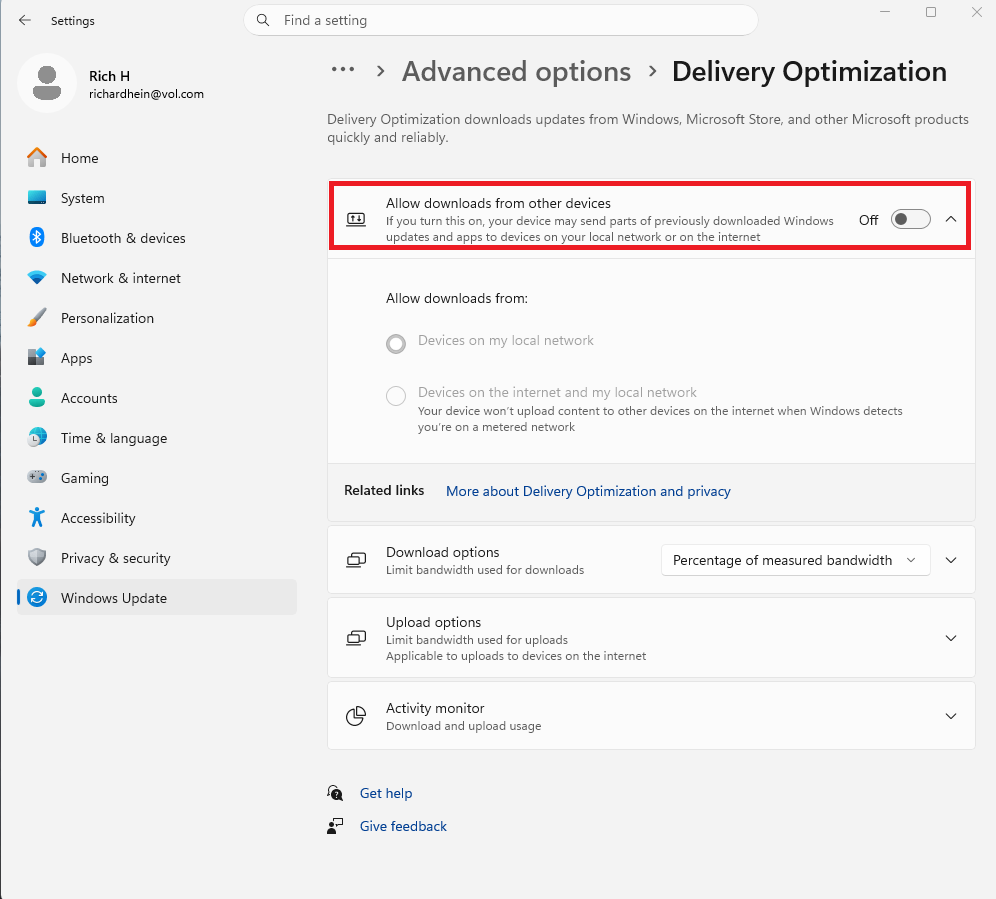
Task: Click the Accounts person icon
Action: (37, 398)
